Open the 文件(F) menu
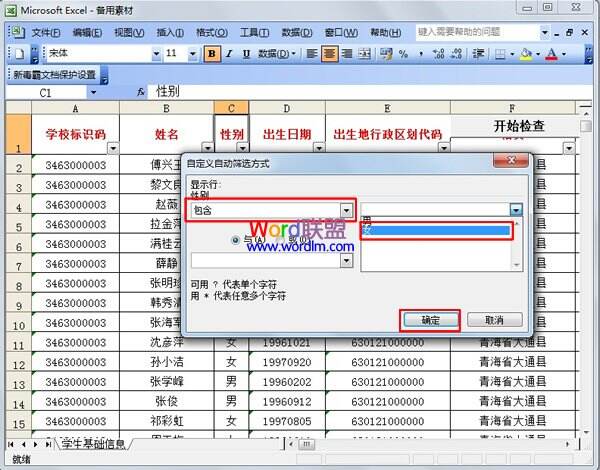Viewport: 600px width, 470px height. tap(46, 33)
